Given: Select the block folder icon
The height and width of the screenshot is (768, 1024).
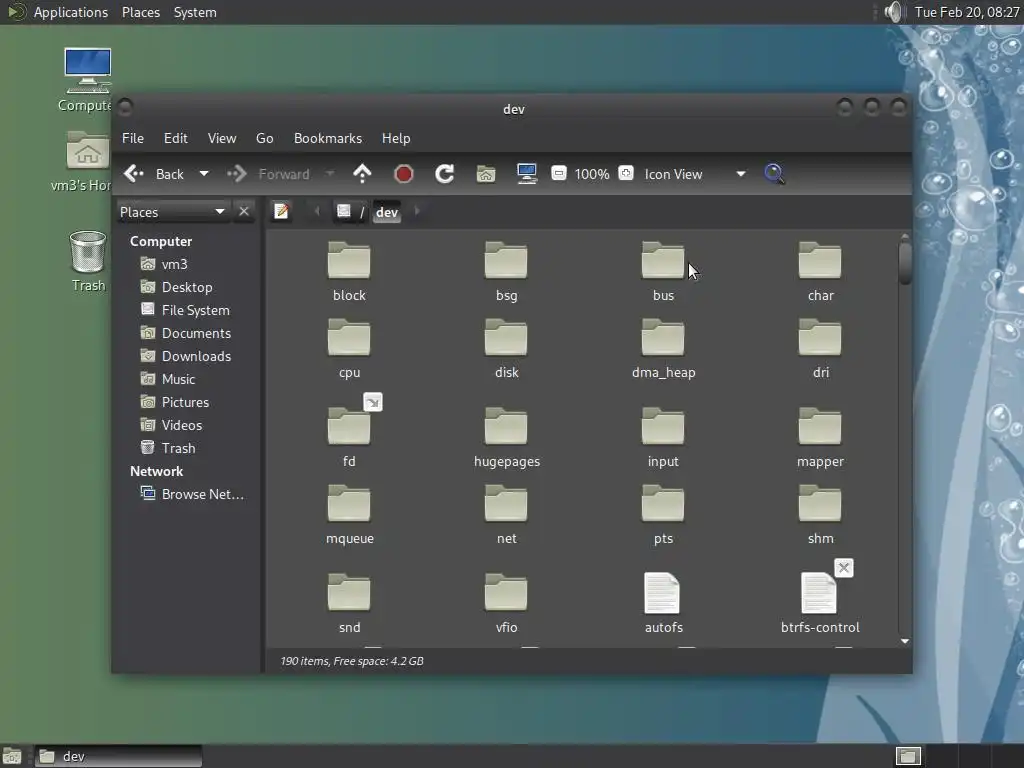Looking at the screenshot, I should click(349, 261).
